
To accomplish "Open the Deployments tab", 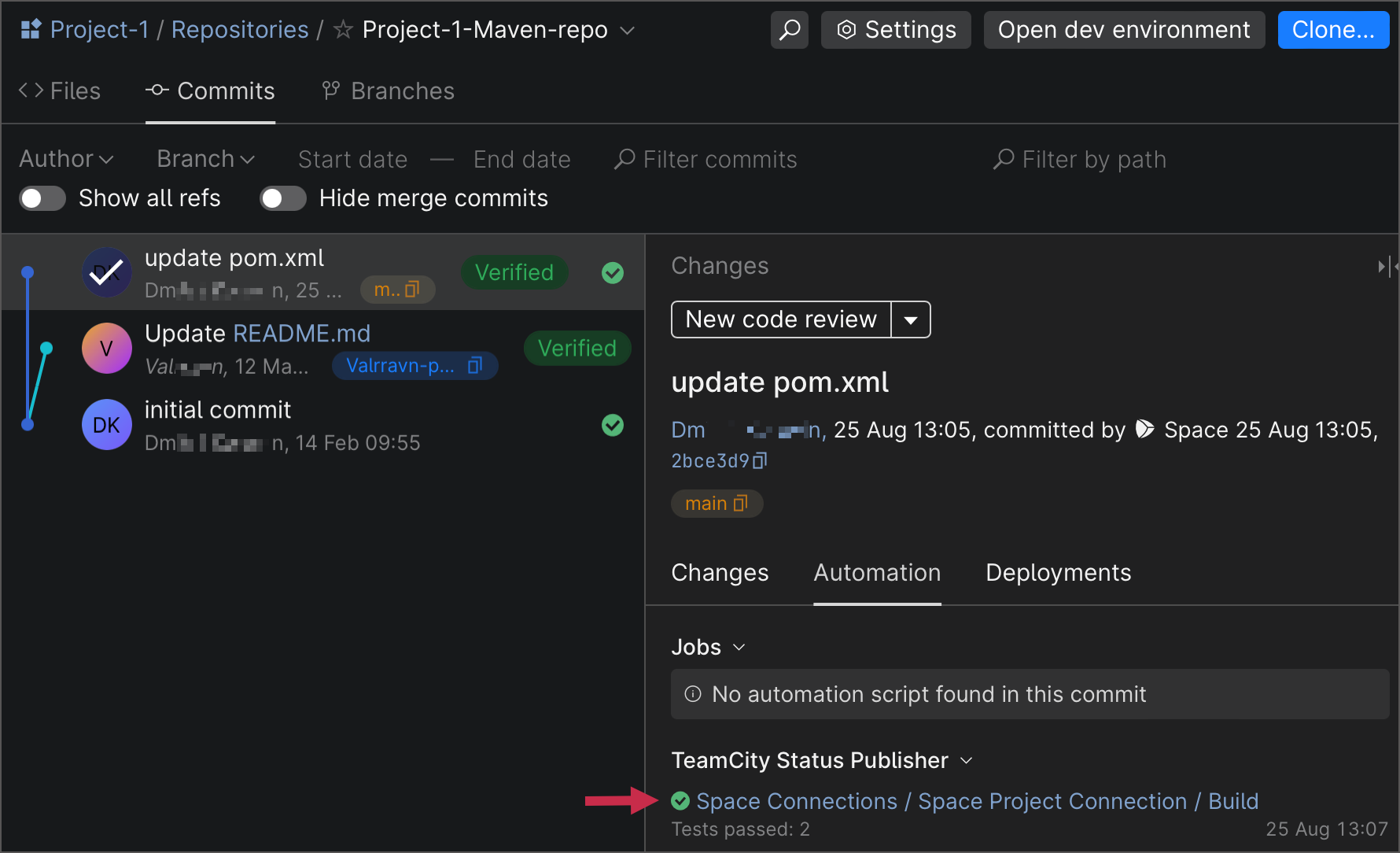I will (x=1058, y=573).
